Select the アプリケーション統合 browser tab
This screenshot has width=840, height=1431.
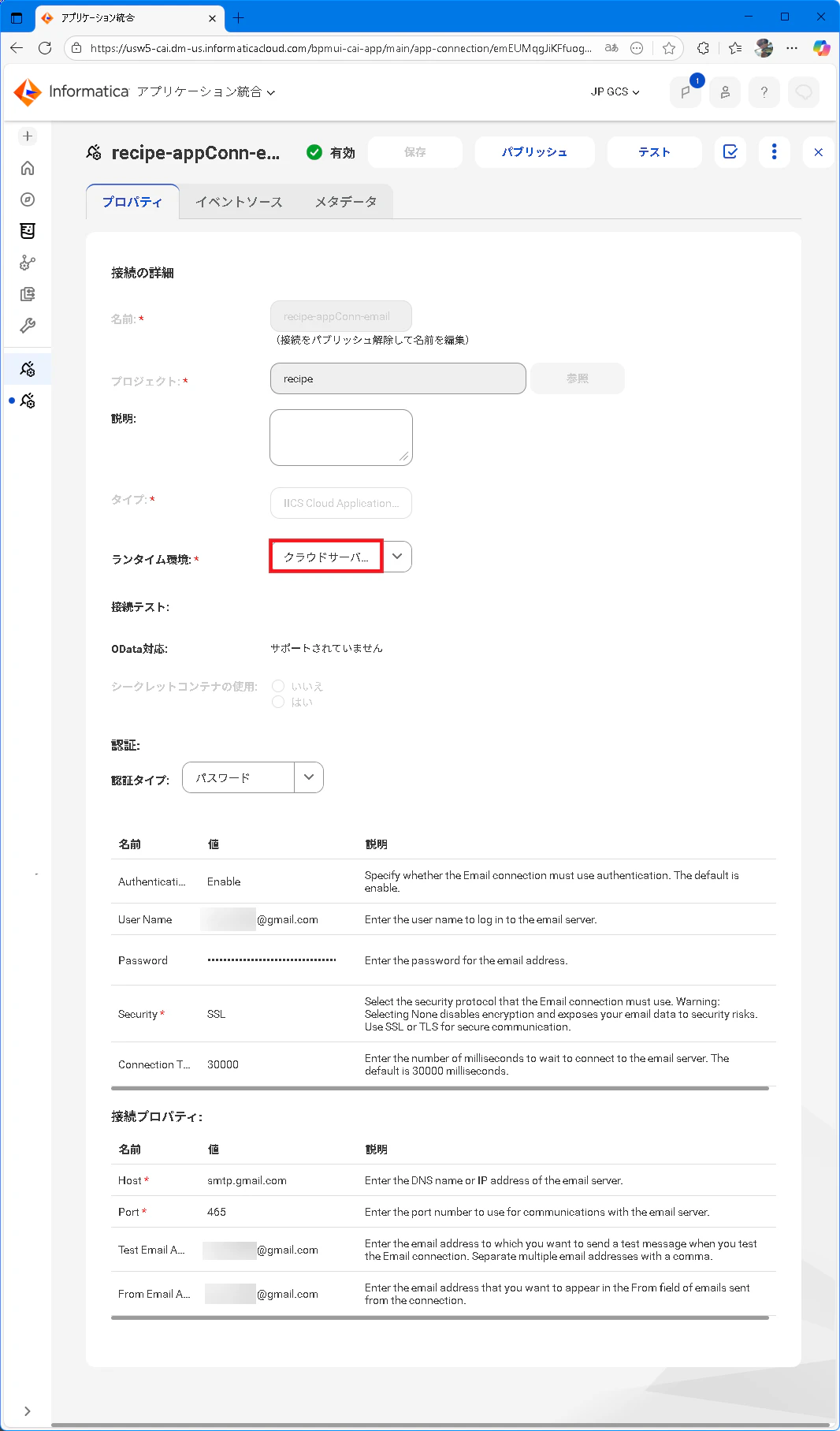click(x=130, y=17)
